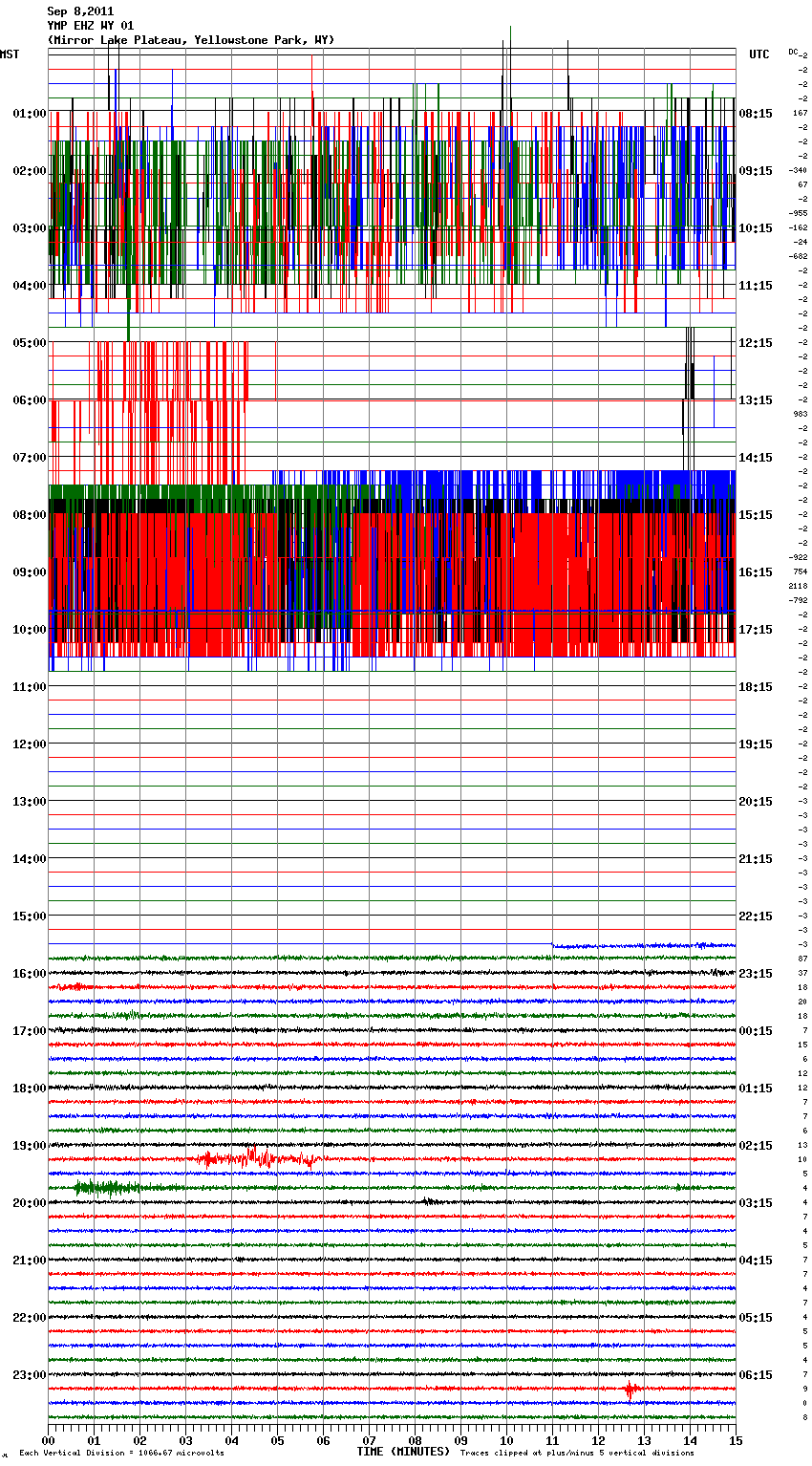
Task: Pick the '23:15' UTC time label
Action: click(x=756, y=973)
